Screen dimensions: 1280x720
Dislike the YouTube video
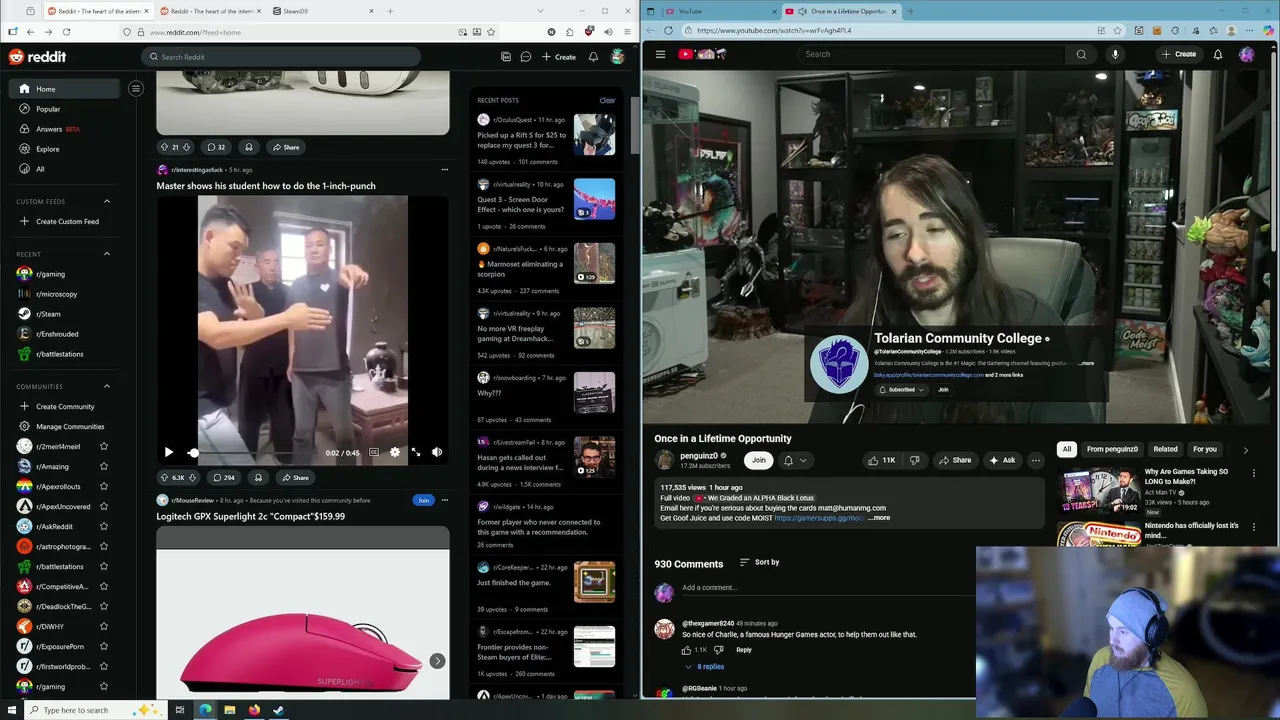914,460
